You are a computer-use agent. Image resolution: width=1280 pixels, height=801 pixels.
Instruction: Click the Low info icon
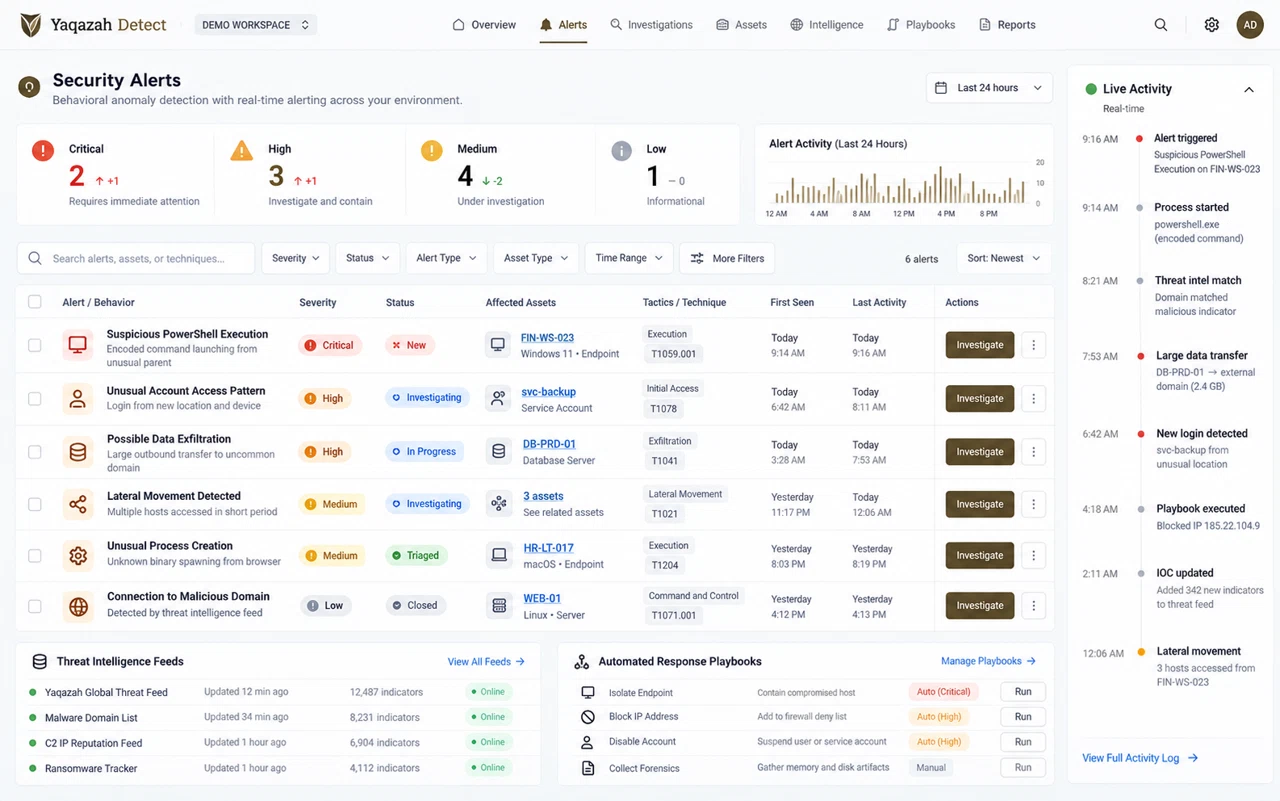[622, 151]
